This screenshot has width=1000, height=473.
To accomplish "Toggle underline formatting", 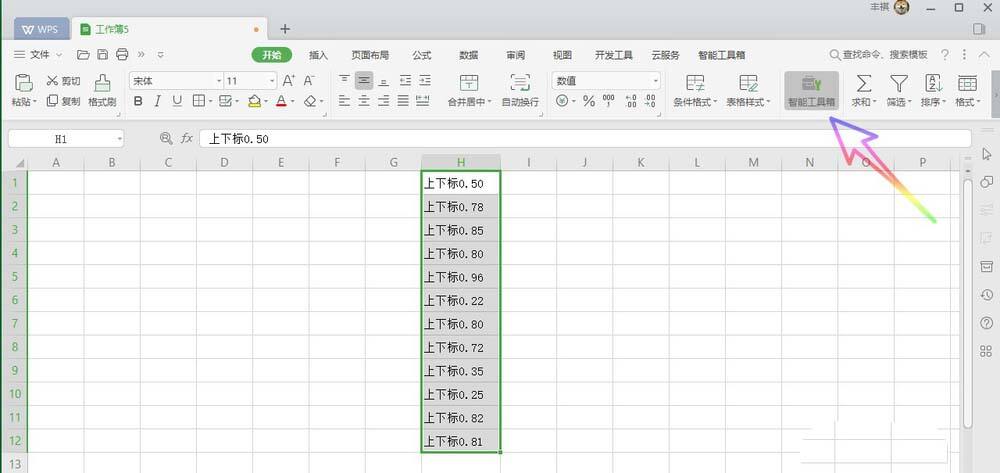I will 177,101.
